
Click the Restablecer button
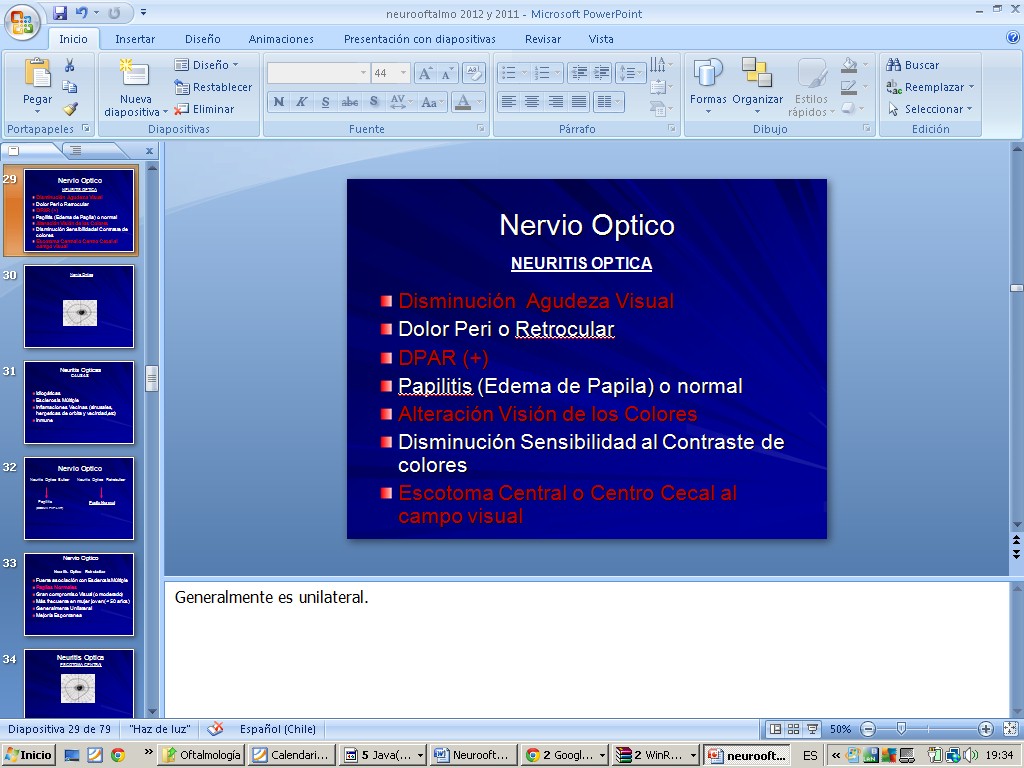point(213,87)
